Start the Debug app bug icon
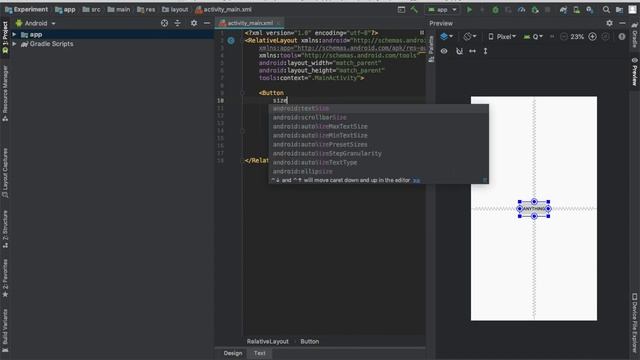Screen dimensions: 640x360 coord(495,9)
